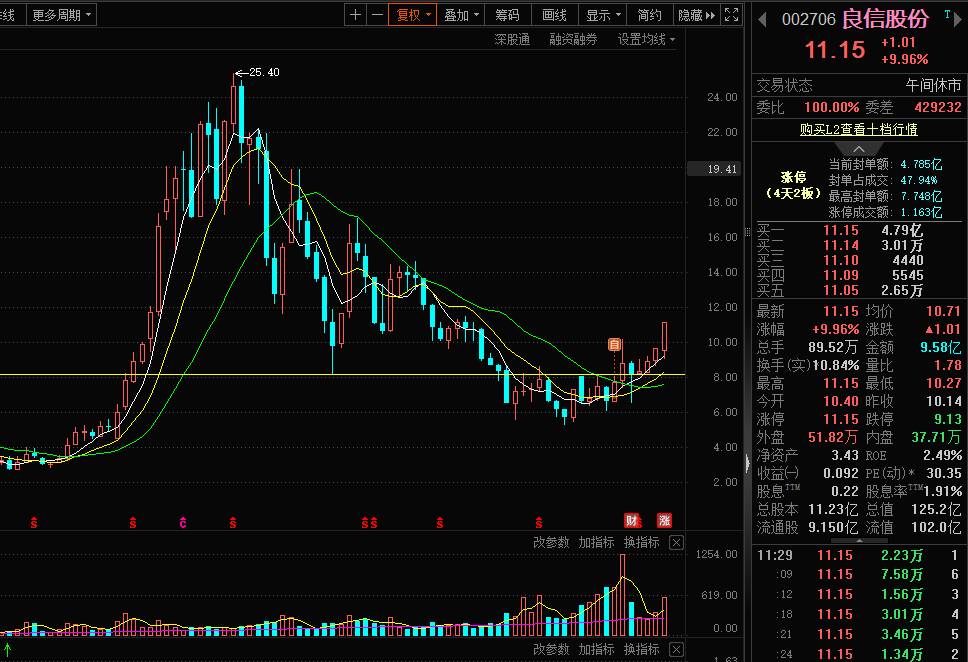
Task: Close the volume indicator panel
Action: (x=677, y=543)
